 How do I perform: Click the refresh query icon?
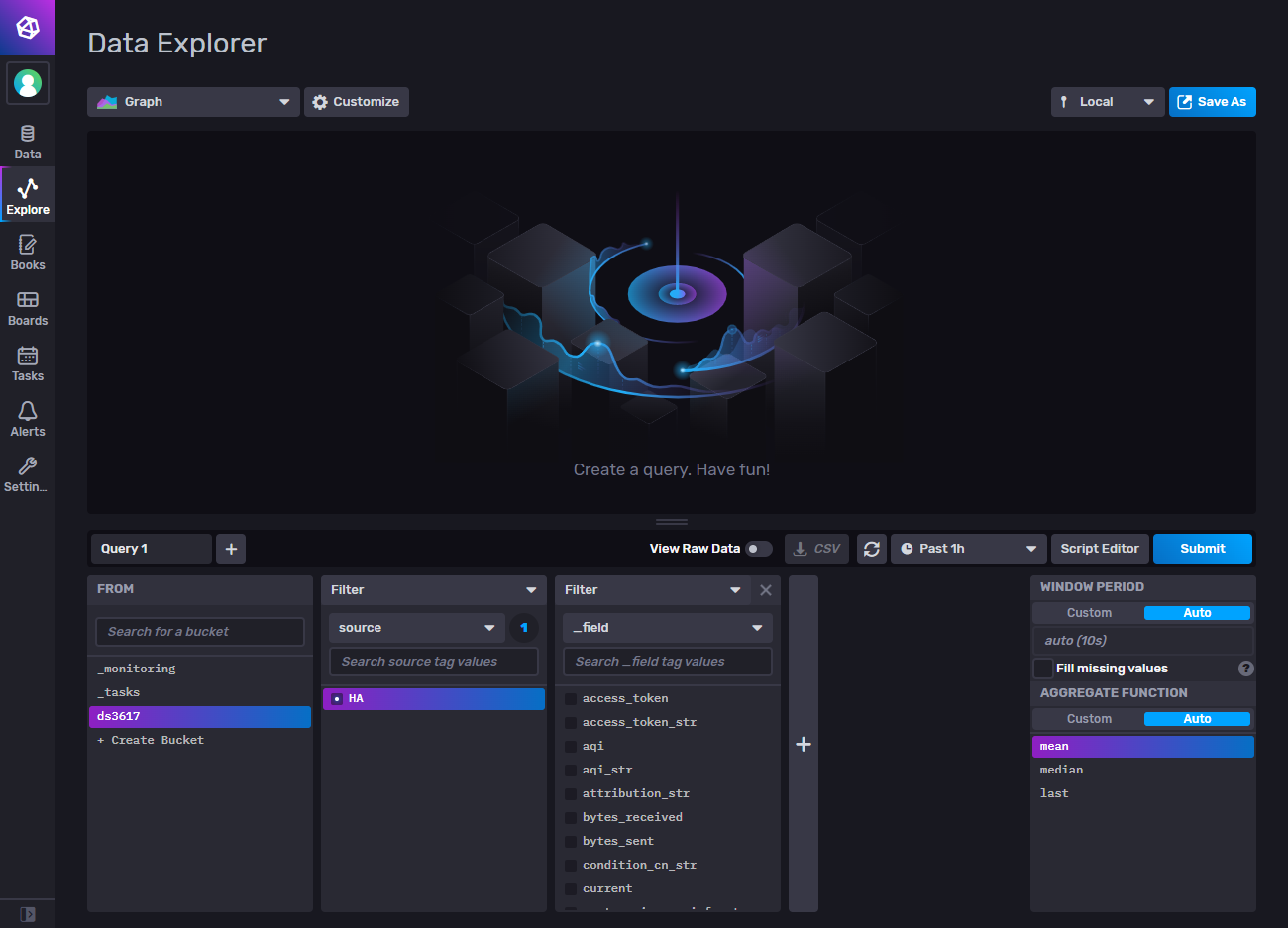(x=872, y=549)
